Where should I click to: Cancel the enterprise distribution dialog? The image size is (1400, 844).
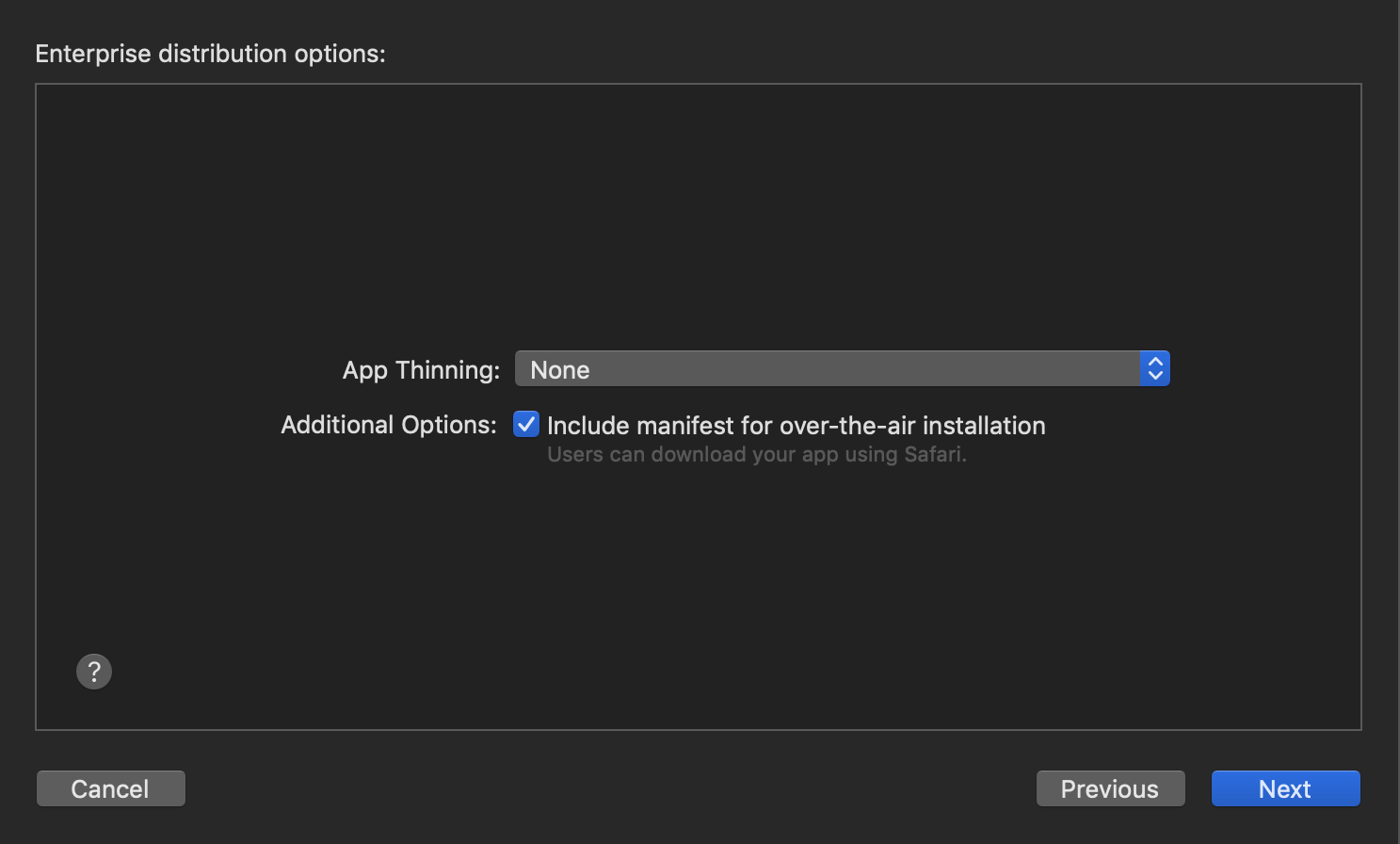click(x=110, y=788)
